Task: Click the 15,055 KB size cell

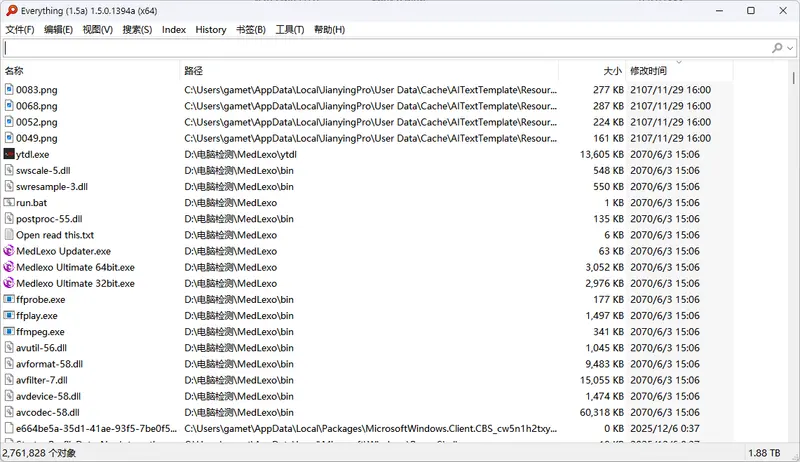Action: pos(602,380)
